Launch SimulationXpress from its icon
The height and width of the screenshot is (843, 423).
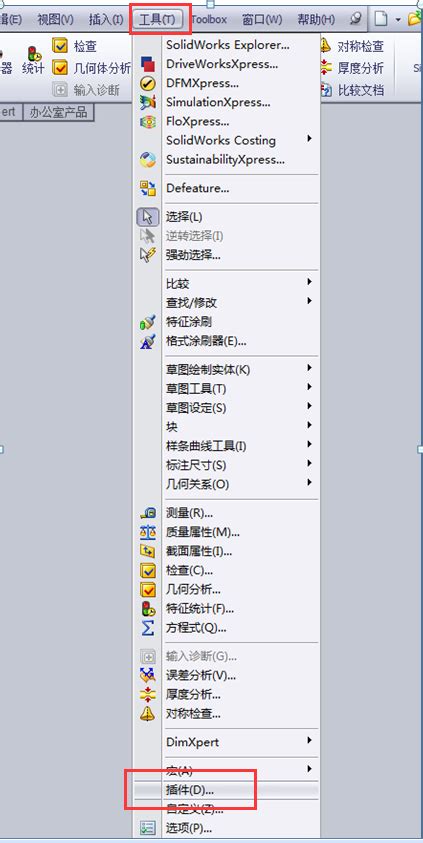point(147,102)
